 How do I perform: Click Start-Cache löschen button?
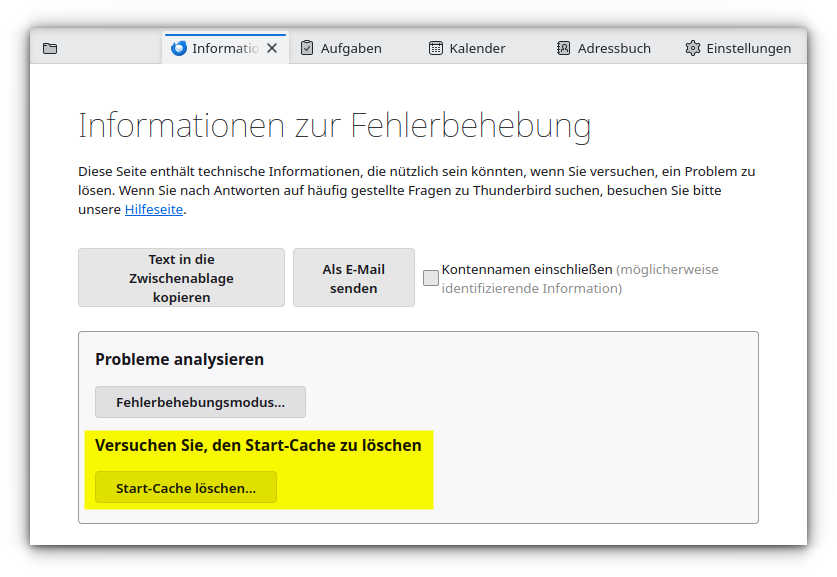[x=186, y=487]
